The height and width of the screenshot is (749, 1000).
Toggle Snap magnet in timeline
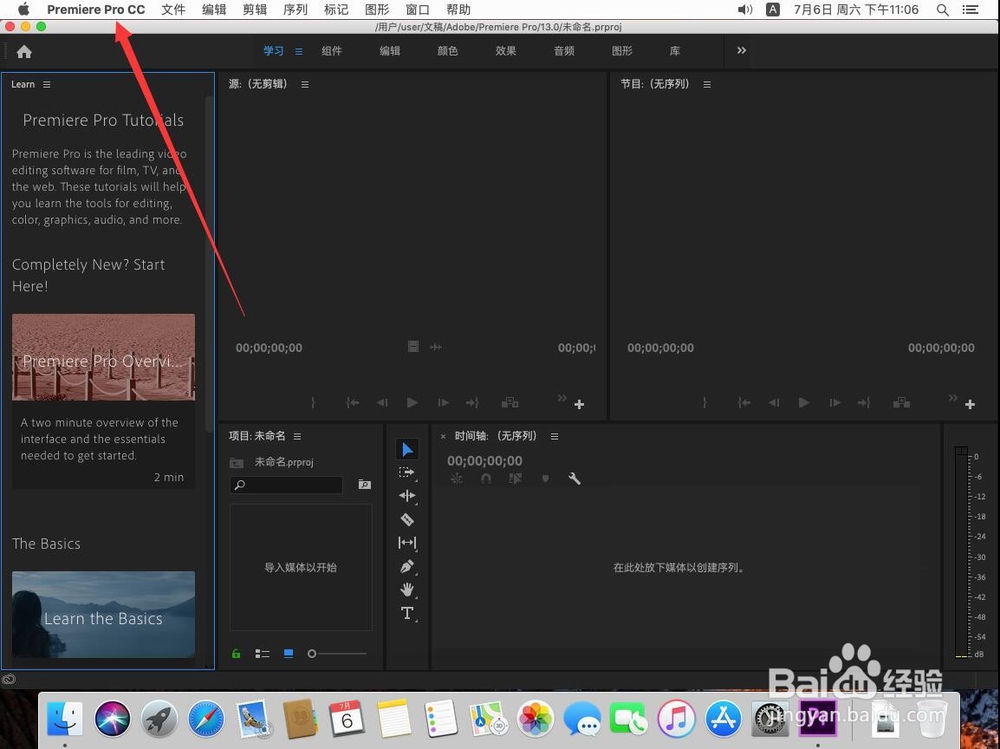coord(486,478)
